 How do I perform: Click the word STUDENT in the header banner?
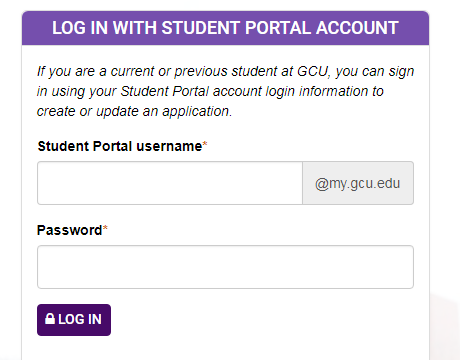point(201,28)
